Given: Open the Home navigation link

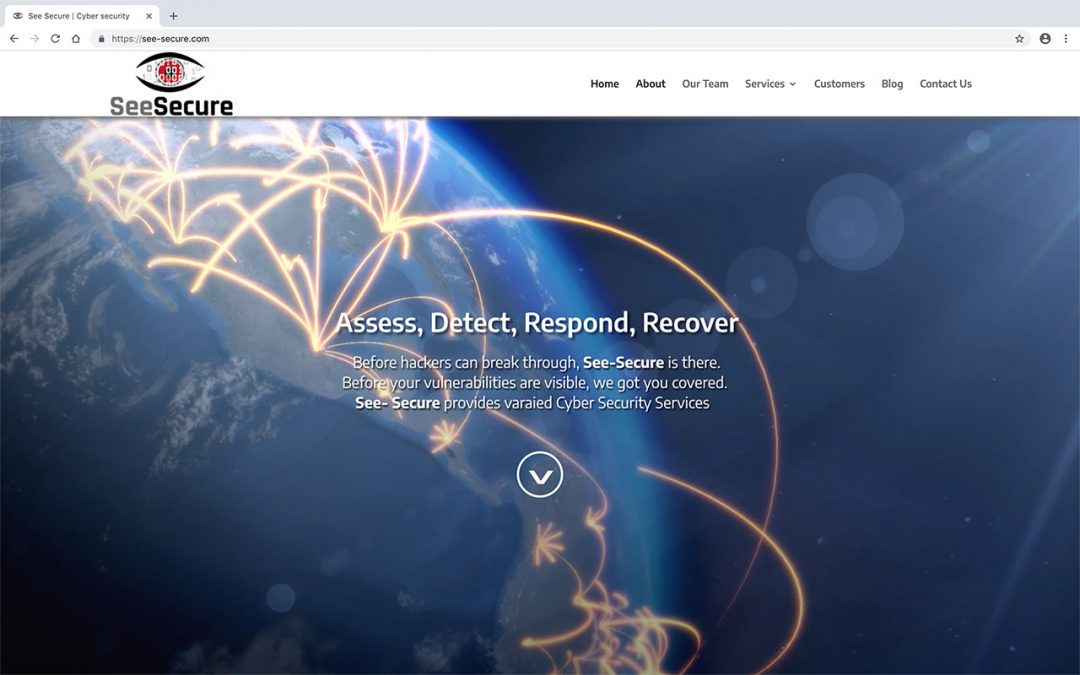Looking at the screenshot, I should tap(604, 84).
